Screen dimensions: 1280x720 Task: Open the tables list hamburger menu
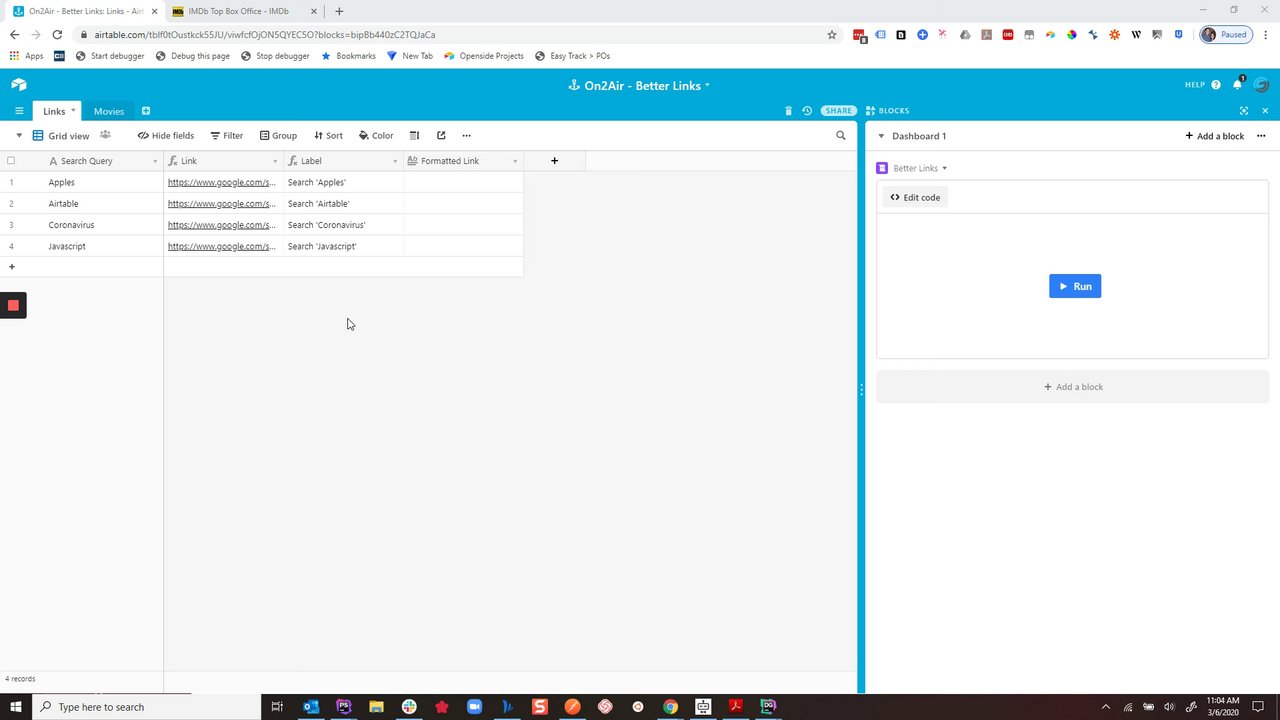pyautogui.click(x=18, y=111)
